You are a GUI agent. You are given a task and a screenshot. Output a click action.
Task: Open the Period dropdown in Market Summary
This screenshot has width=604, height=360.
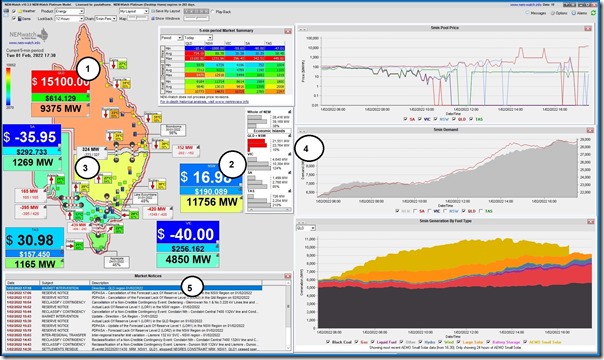(171, 38)
